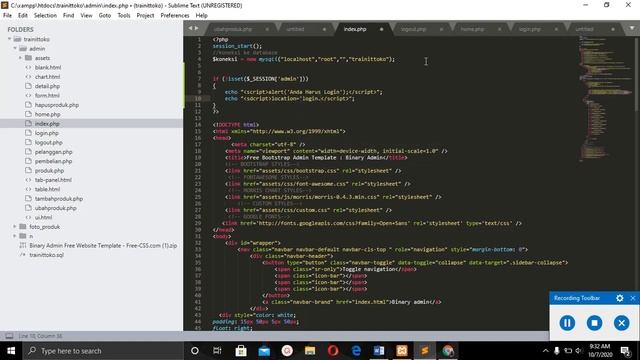Image resolution: width=640 pixels, height=360 pixels.
Task: Open produk.php in the sidebar
Action: [49, 171]
